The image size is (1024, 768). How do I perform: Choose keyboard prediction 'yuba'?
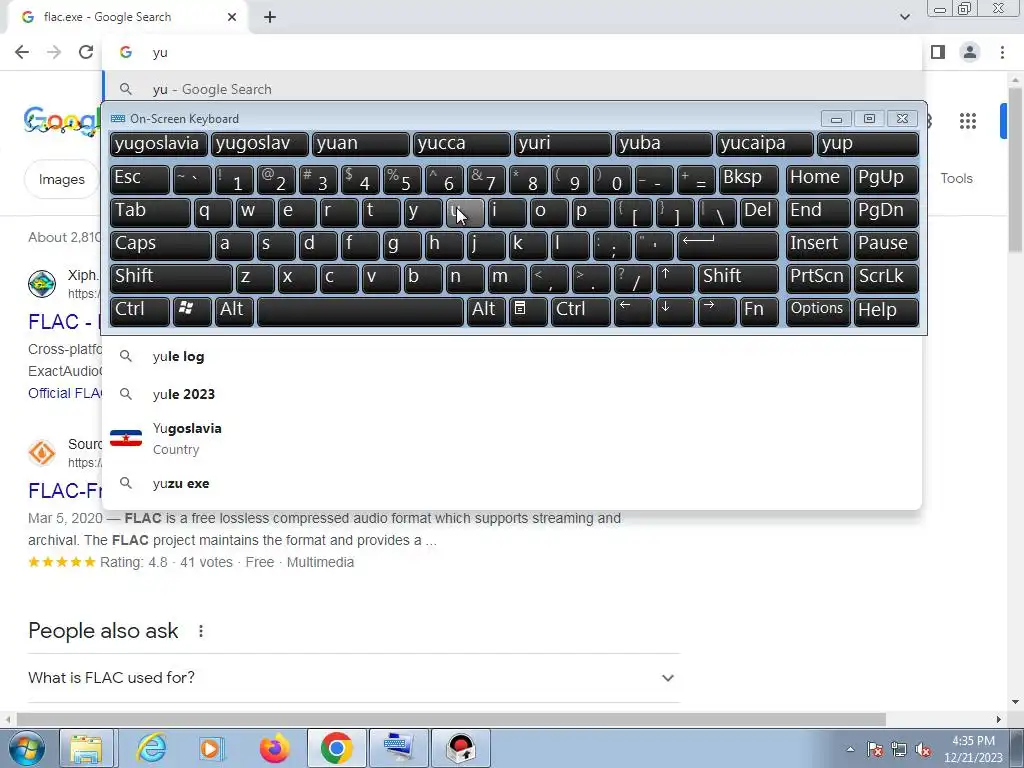click(x=663, y=144)
